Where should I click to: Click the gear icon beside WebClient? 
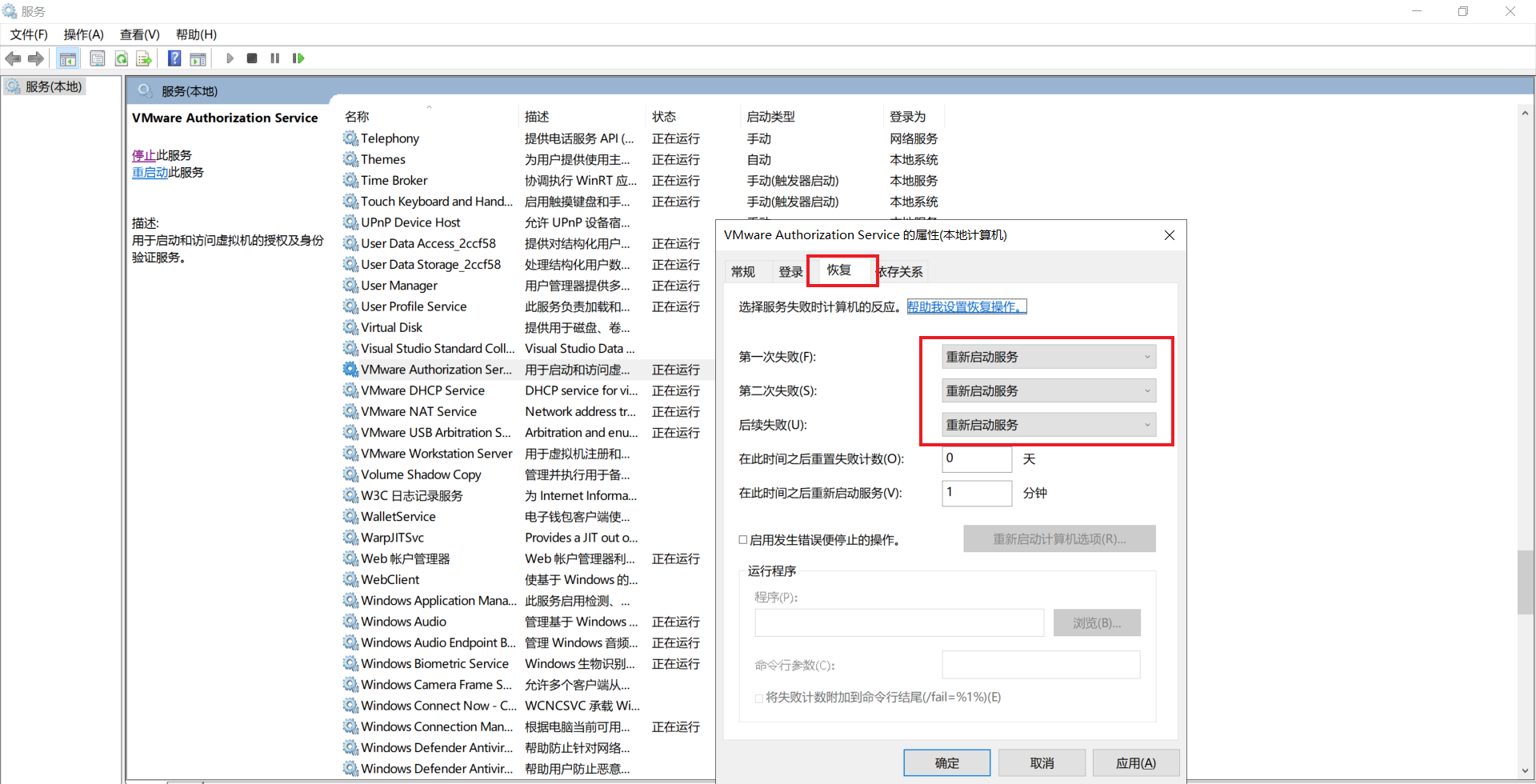click(x=350, y=579)
